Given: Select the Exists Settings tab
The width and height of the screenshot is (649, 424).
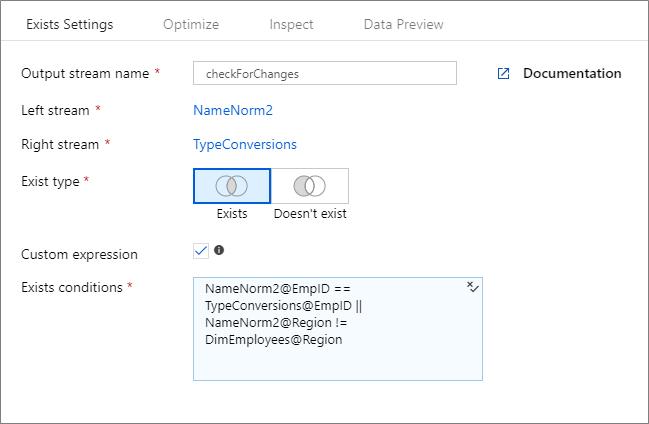Looking at the screenshot, I should [69, 24].
